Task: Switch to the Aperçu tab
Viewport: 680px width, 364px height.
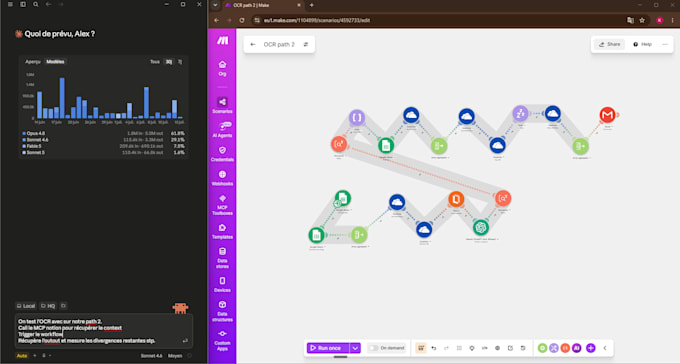Action: (x=33, y=62)
